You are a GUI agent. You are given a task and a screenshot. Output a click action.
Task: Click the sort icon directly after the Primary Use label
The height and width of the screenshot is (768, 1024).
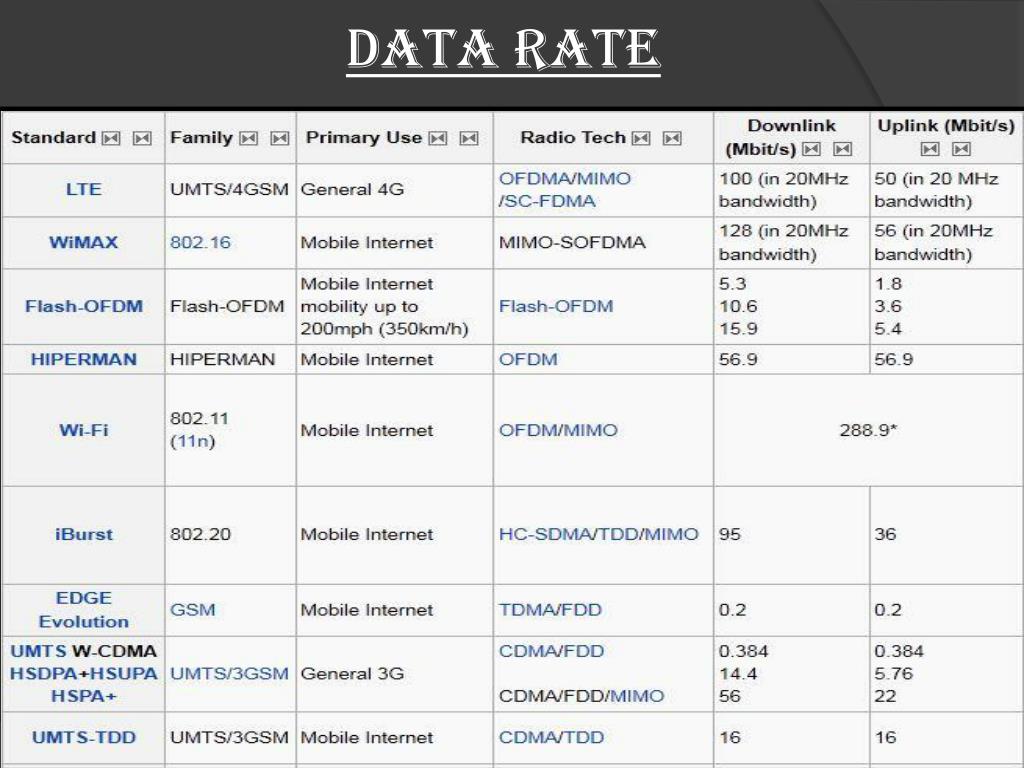click(438, 138)
